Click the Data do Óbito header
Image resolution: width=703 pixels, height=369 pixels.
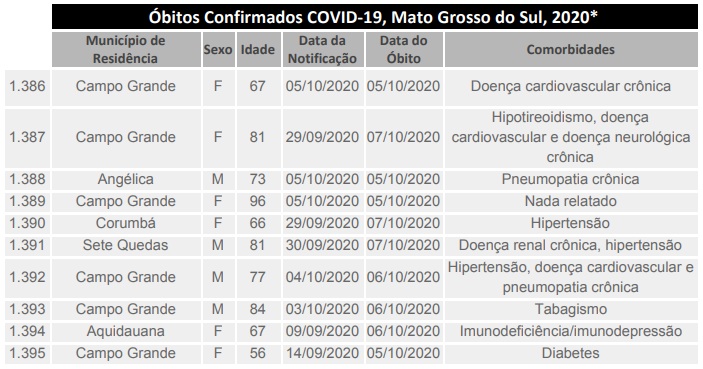click(x=404, y=49)
